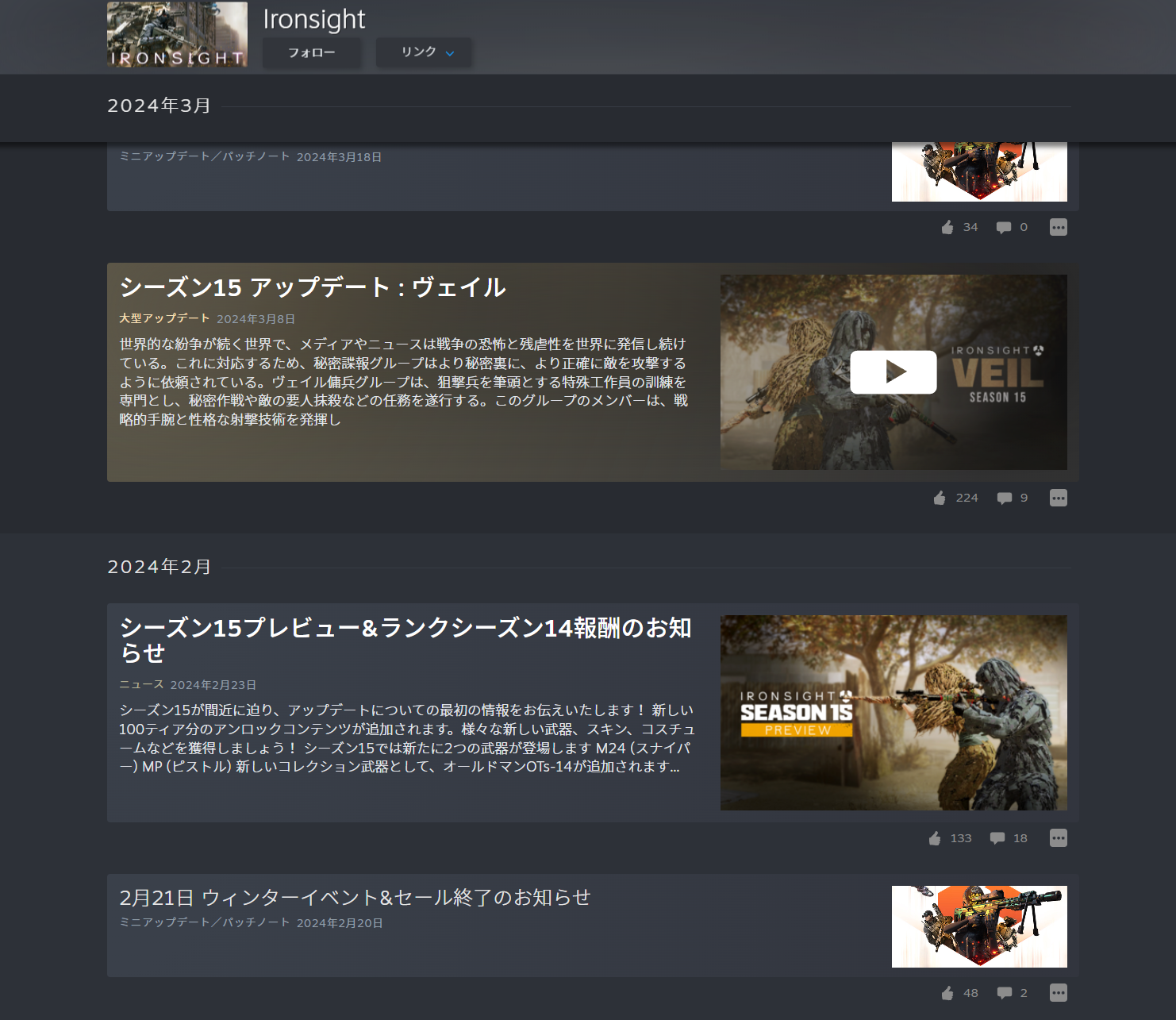Click the 2024年3月8日 date text

[256, 319]
